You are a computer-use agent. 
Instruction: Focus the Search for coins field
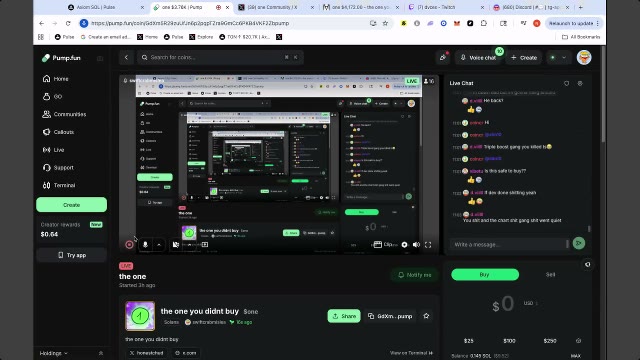click(220, 58)
